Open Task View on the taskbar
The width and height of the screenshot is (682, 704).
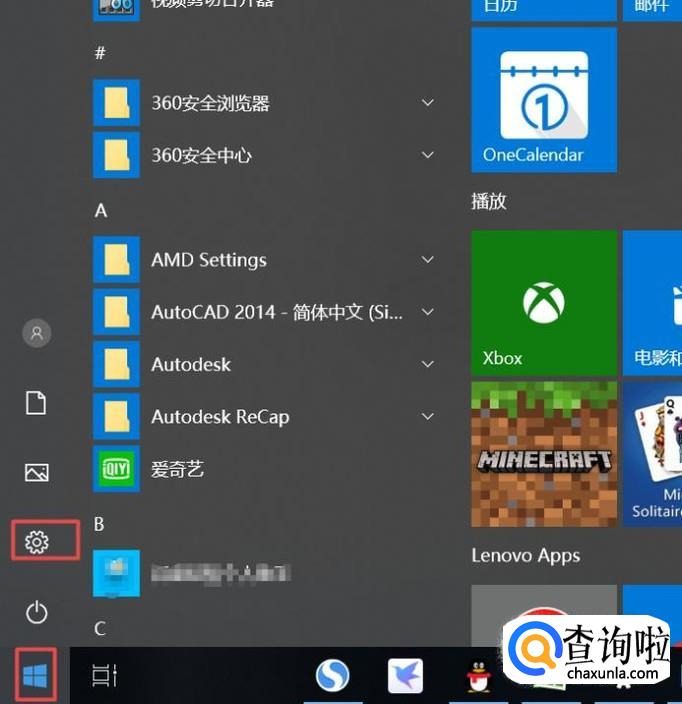pos(105,675)
